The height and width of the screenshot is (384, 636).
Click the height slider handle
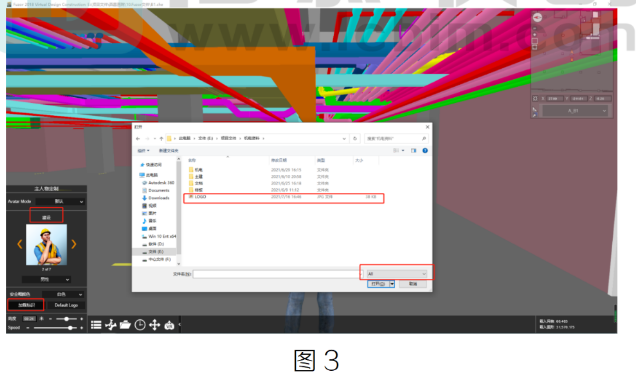66,319
